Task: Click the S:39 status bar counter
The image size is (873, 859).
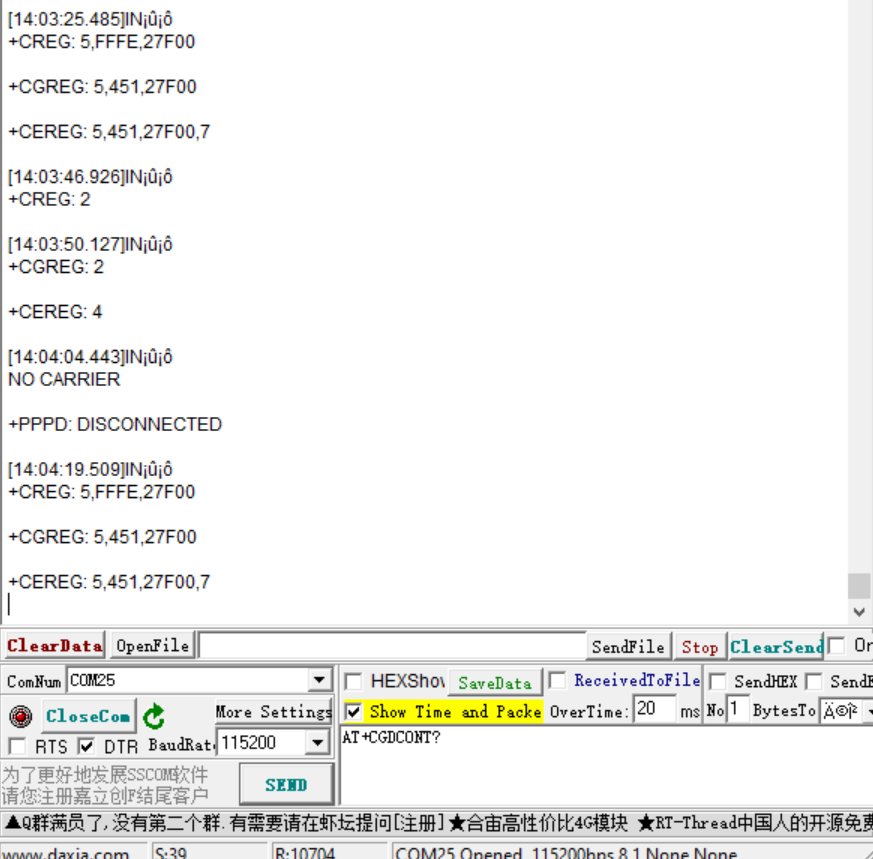Action: tap(209, 852)
